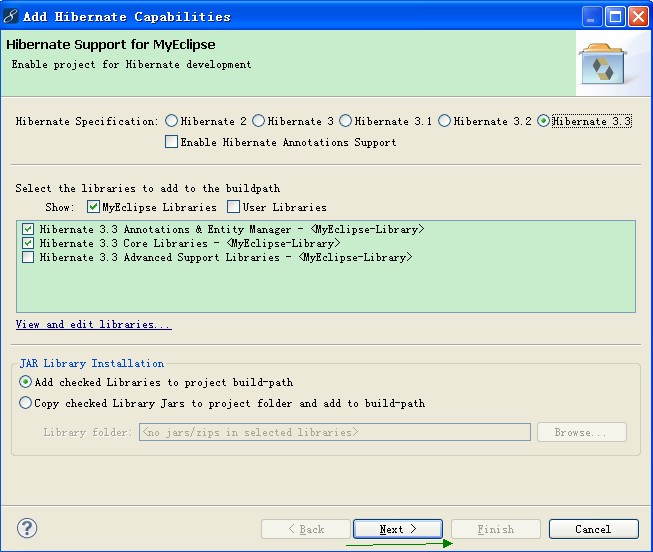653x552 pixels.
Task: Select Hibernate 2 specification
Action: click(171, 121)
